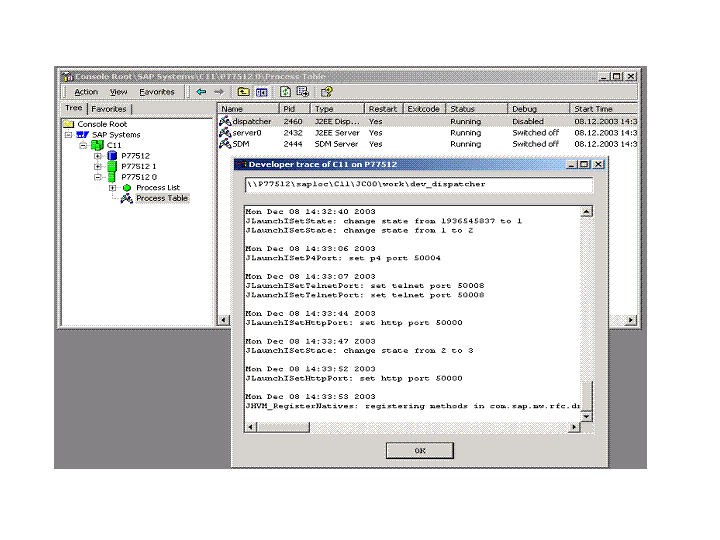Click the Pid value 2460
The image size is (720, 540).
(293, 121)
